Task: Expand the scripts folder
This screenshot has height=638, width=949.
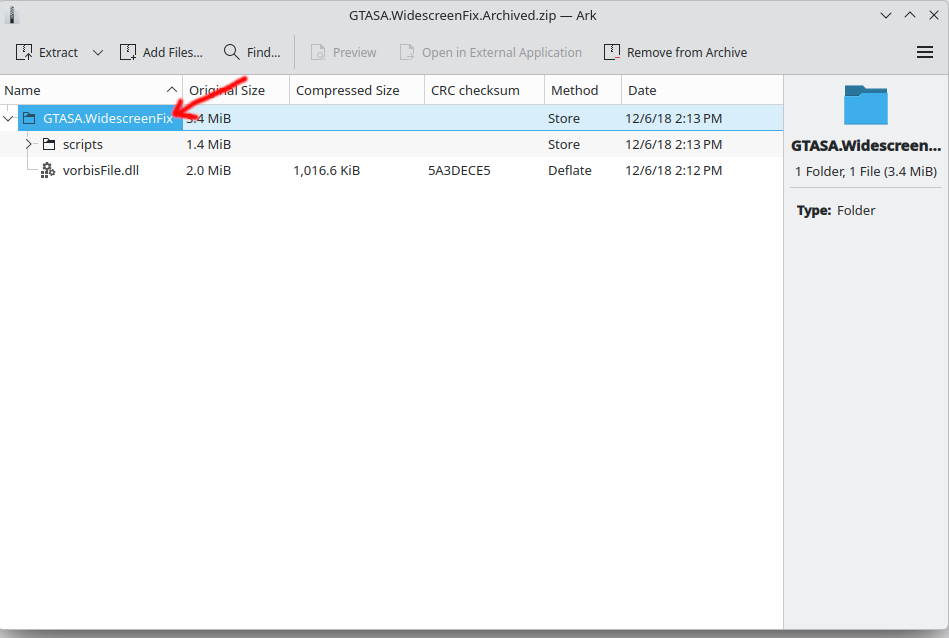Action: 28,145
